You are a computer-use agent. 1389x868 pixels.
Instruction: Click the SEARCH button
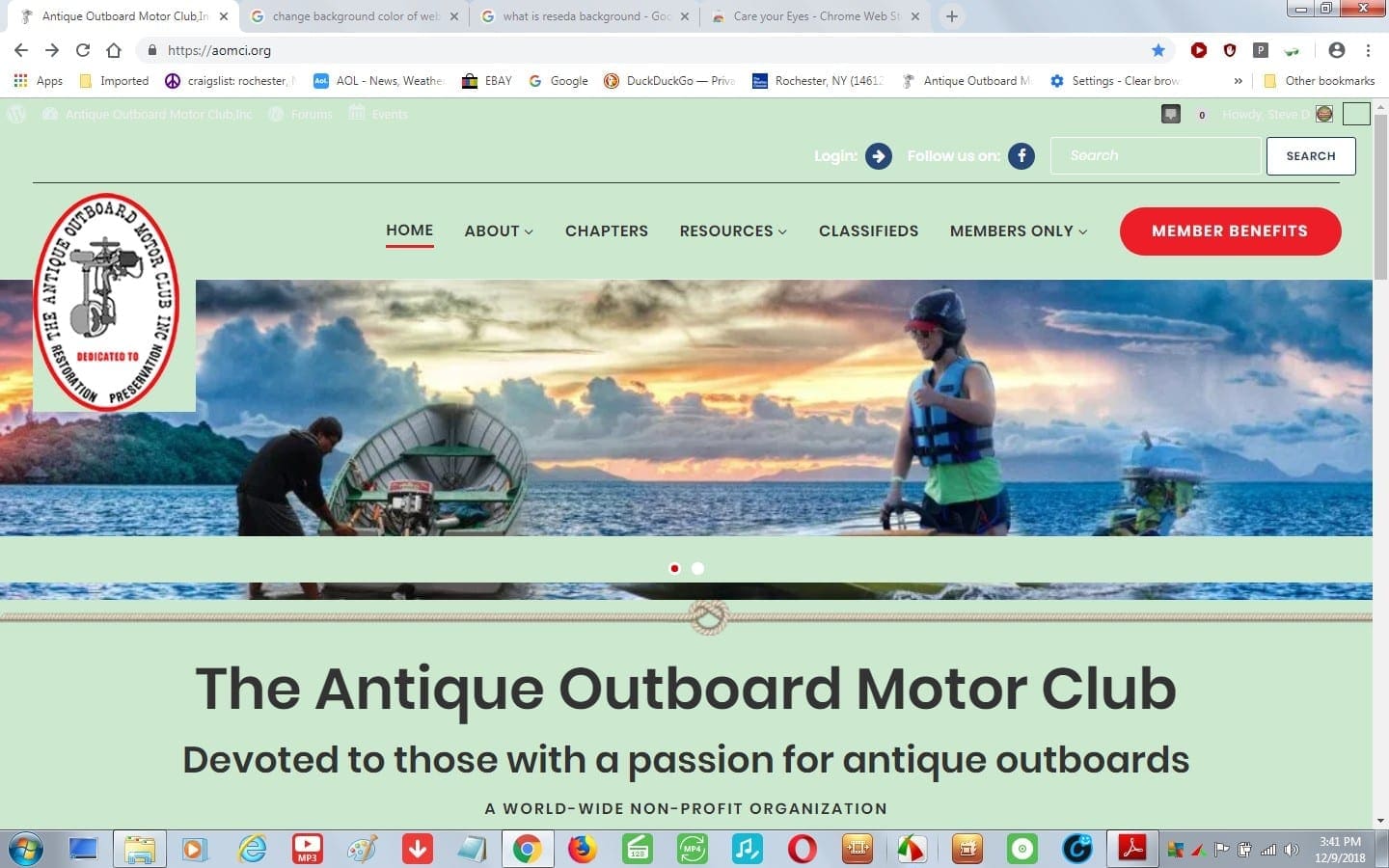coord(1311,155)
